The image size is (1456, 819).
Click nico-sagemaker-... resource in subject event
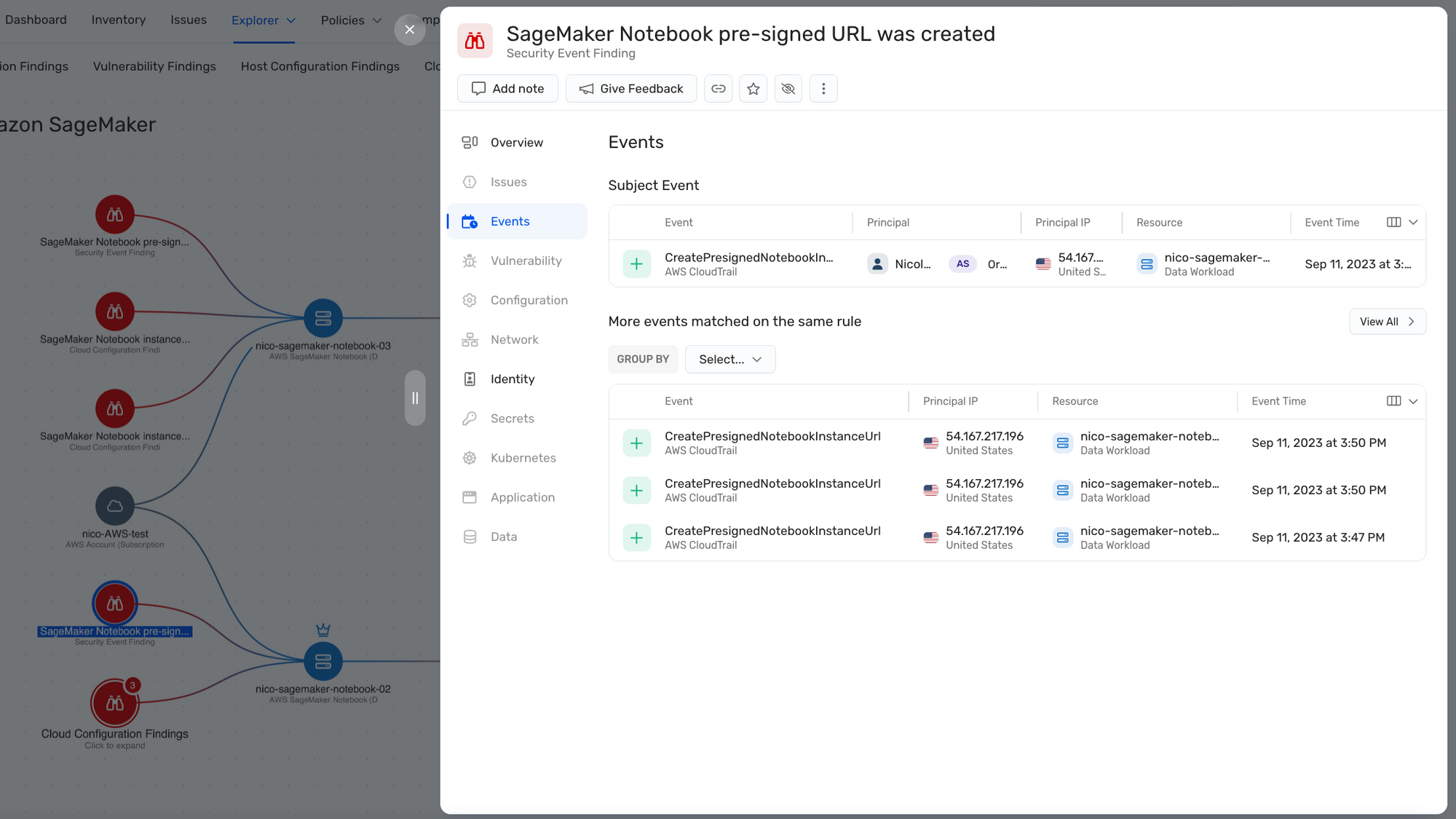coord(1216,258)
